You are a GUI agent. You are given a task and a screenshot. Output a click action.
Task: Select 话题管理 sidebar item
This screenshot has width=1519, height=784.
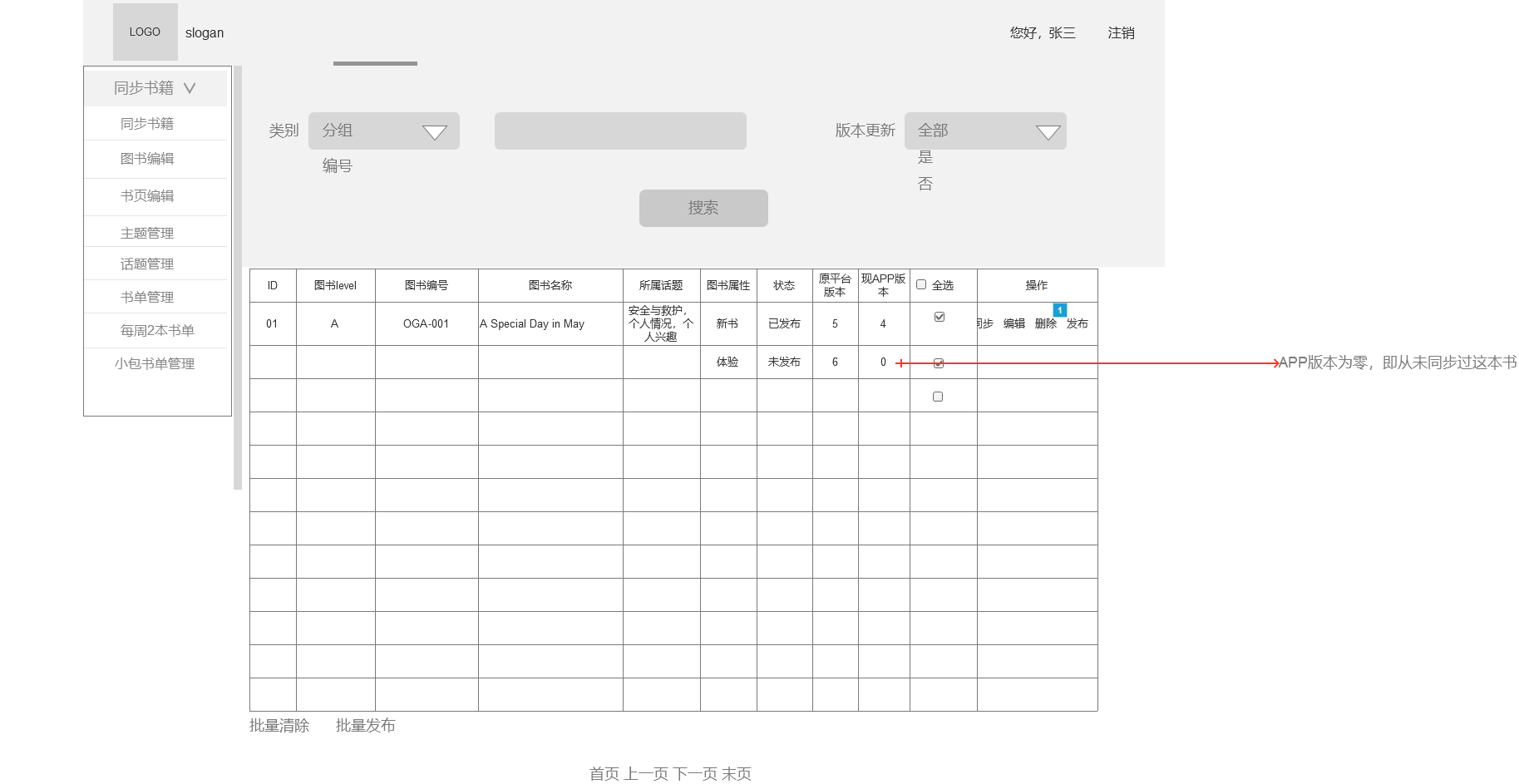(x=147, y=264)
